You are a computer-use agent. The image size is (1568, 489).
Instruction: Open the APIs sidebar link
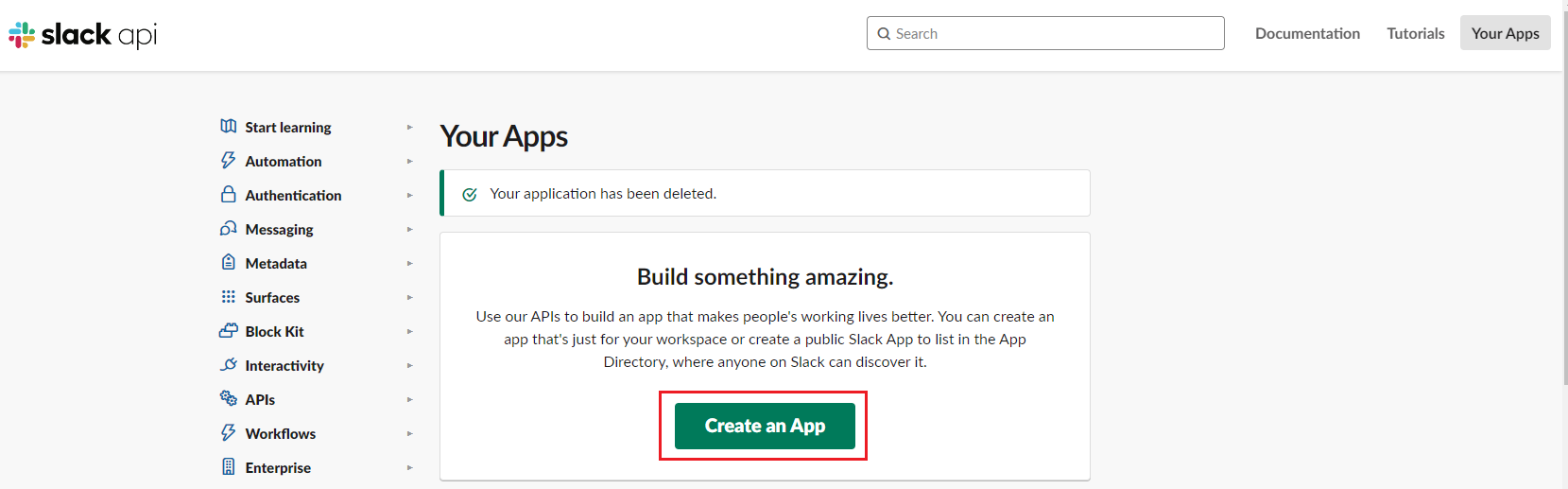coord(260,399)
